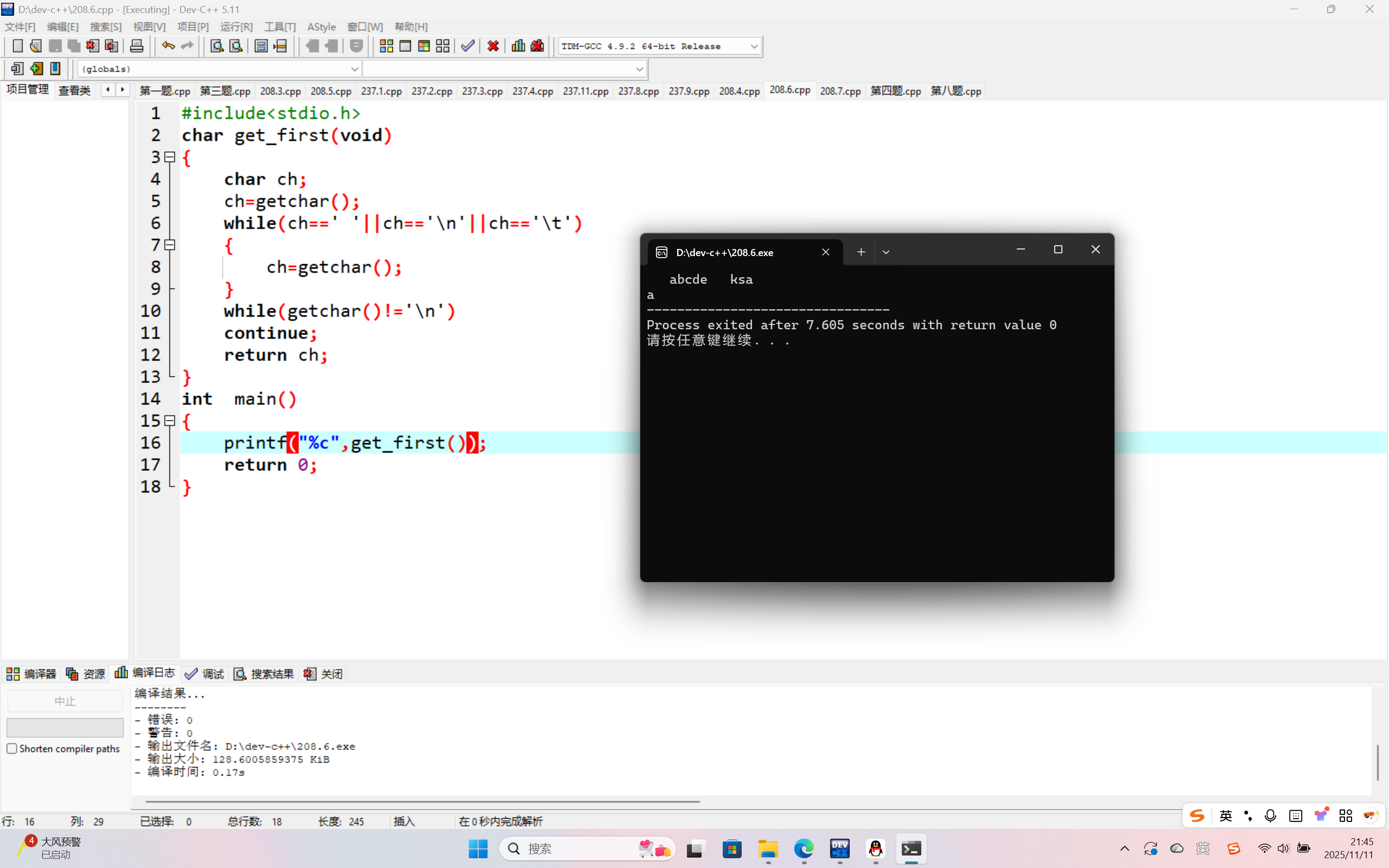Click the profile analysis bar chart icon
Viewport: 1389px width, 868px height.
[x=518, y=46]
